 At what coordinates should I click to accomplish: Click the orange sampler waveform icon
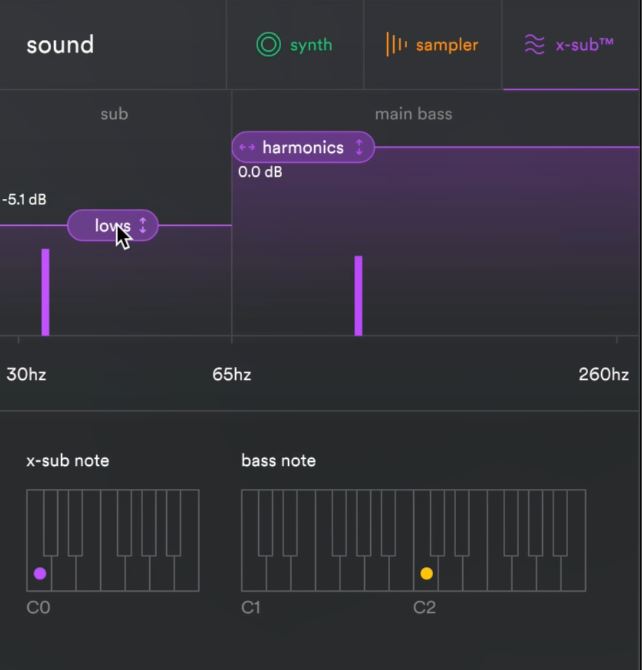(396, 44)
